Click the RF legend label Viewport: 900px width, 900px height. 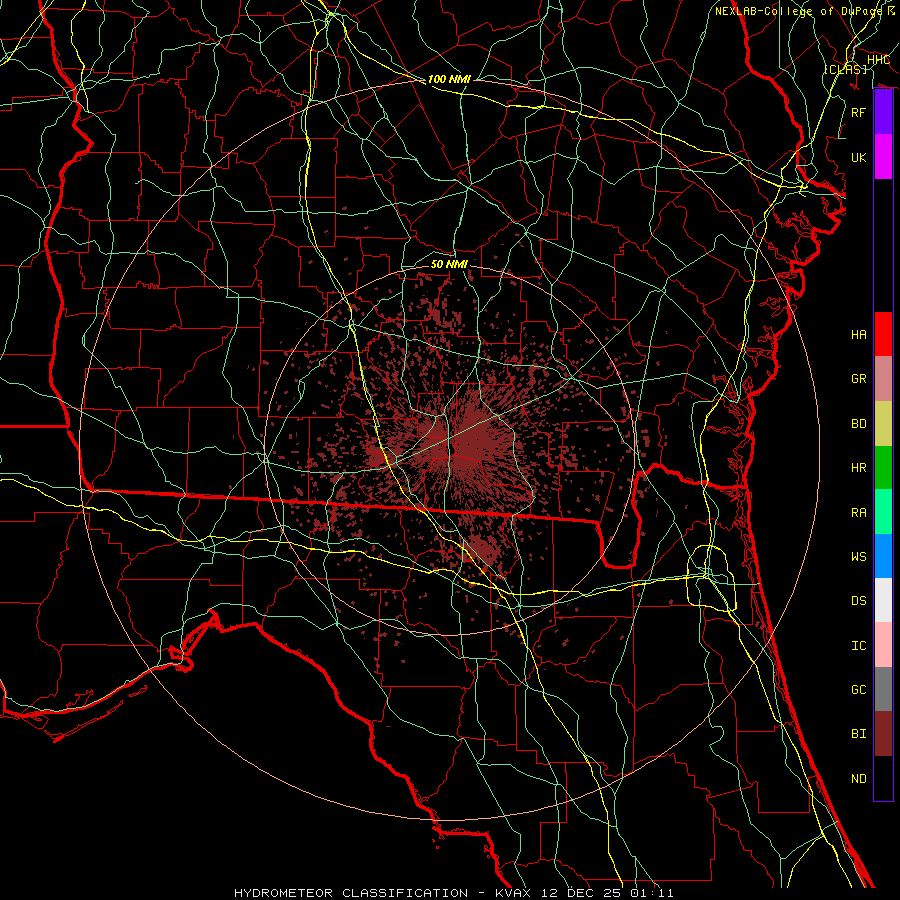pos(859,112)
